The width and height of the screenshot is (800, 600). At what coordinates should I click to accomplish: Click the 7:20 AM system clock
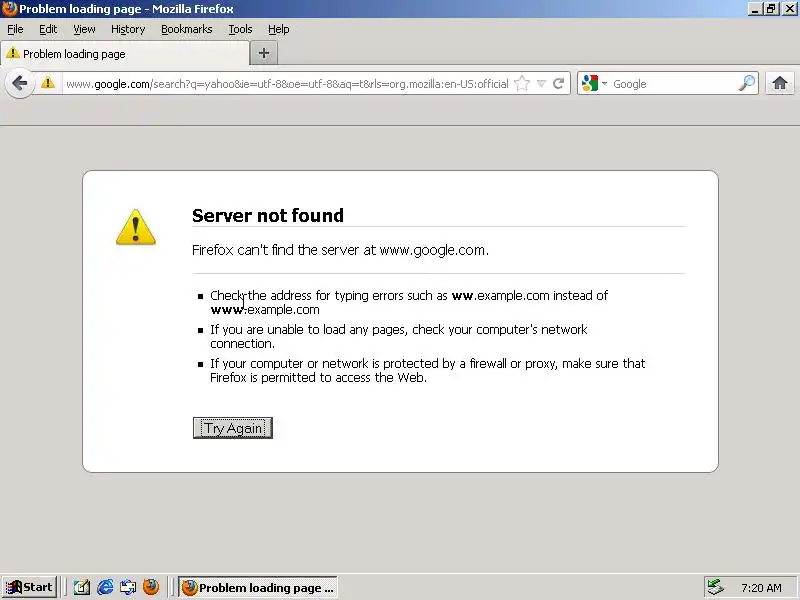click(x=761, y=588)
